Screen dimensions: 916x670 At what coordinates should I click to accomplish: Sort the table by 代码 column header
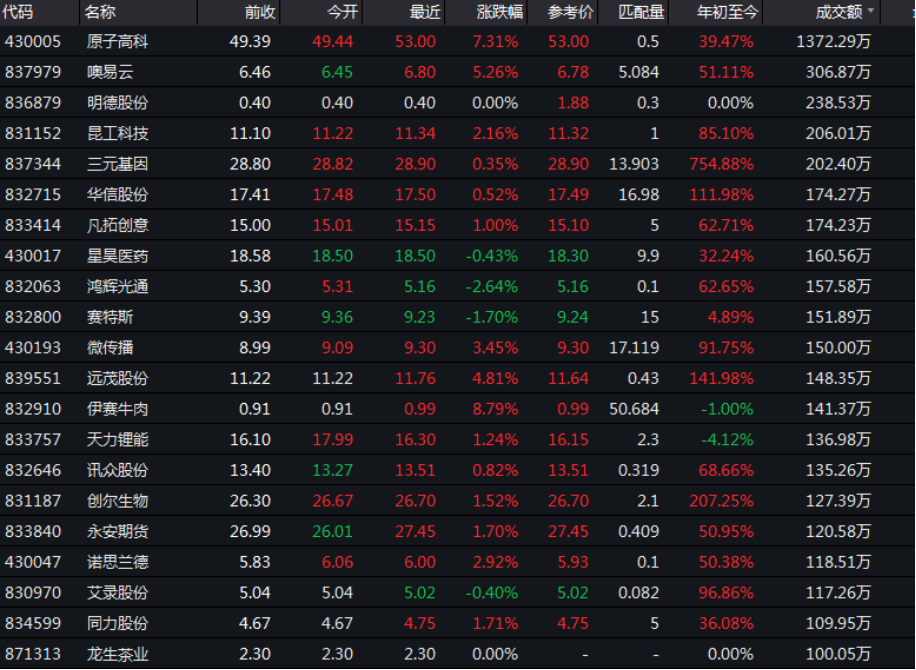[19, 12]
